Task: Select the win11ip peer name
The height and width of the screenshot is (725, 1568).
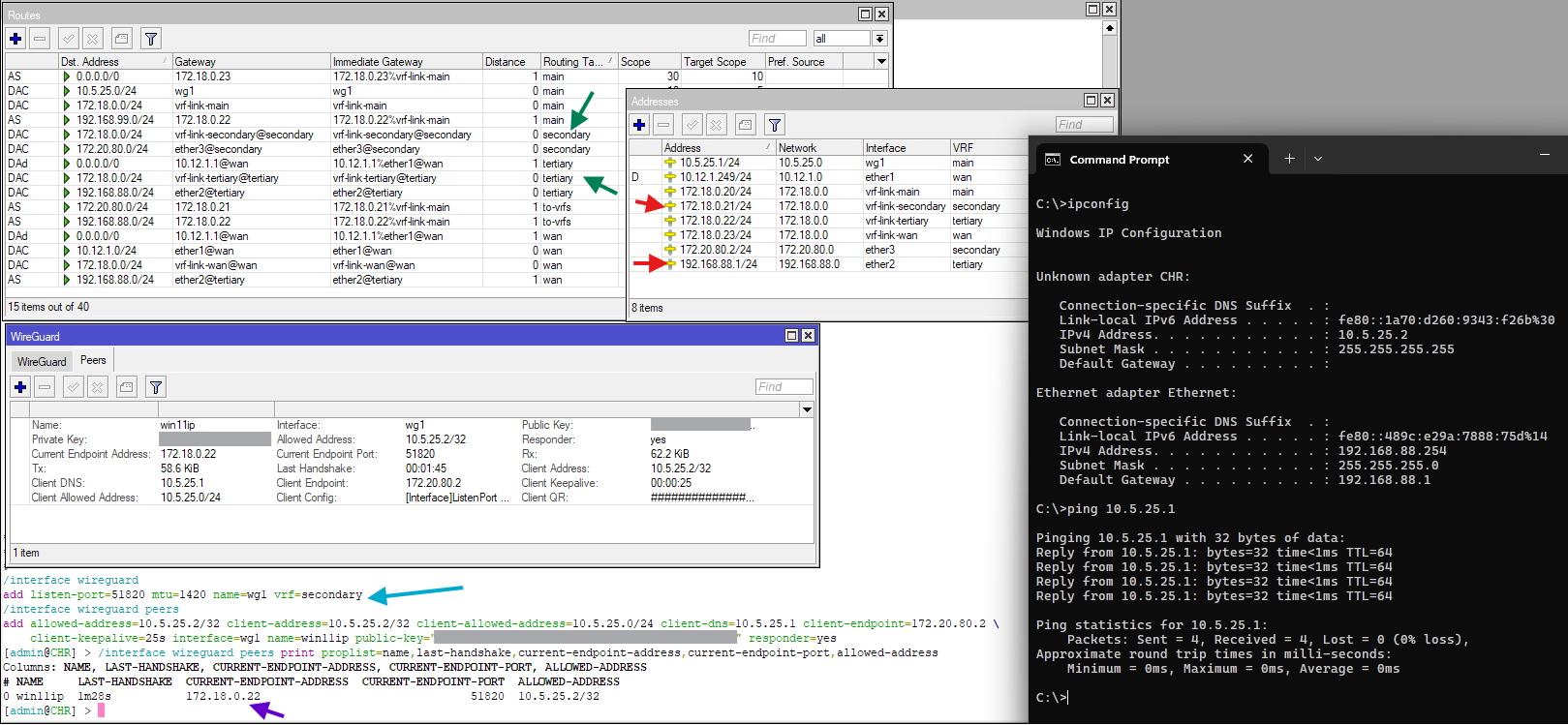Action: pyautogui.click(x=177, y=425)
